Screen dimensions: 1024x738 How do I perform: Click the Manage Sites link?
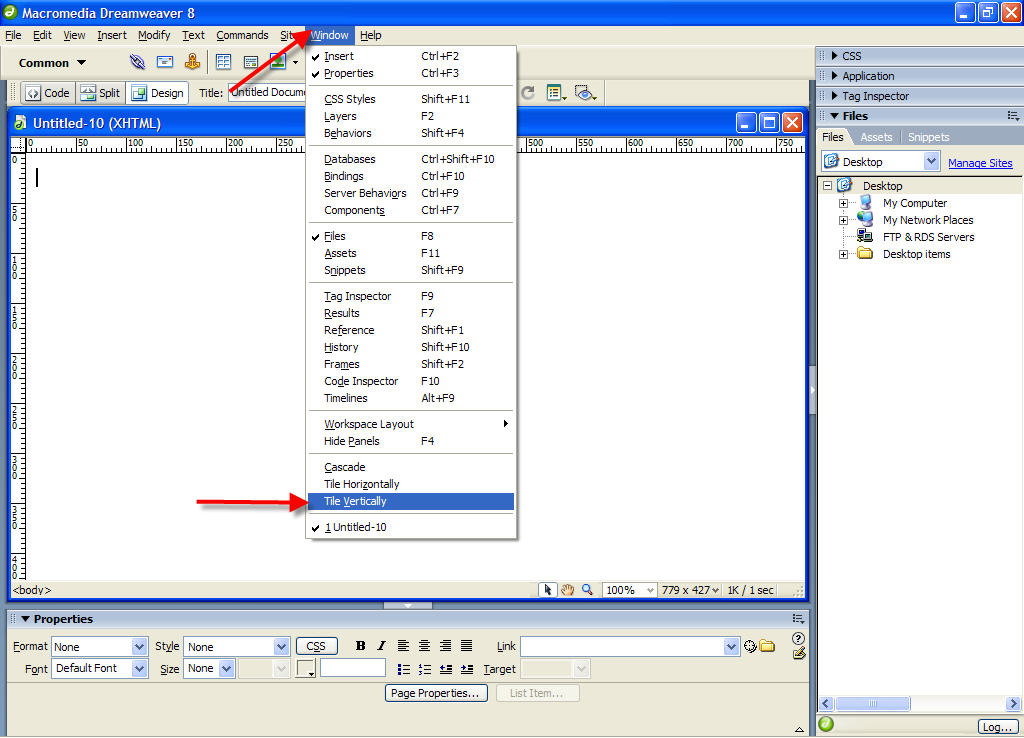point(980,163)
